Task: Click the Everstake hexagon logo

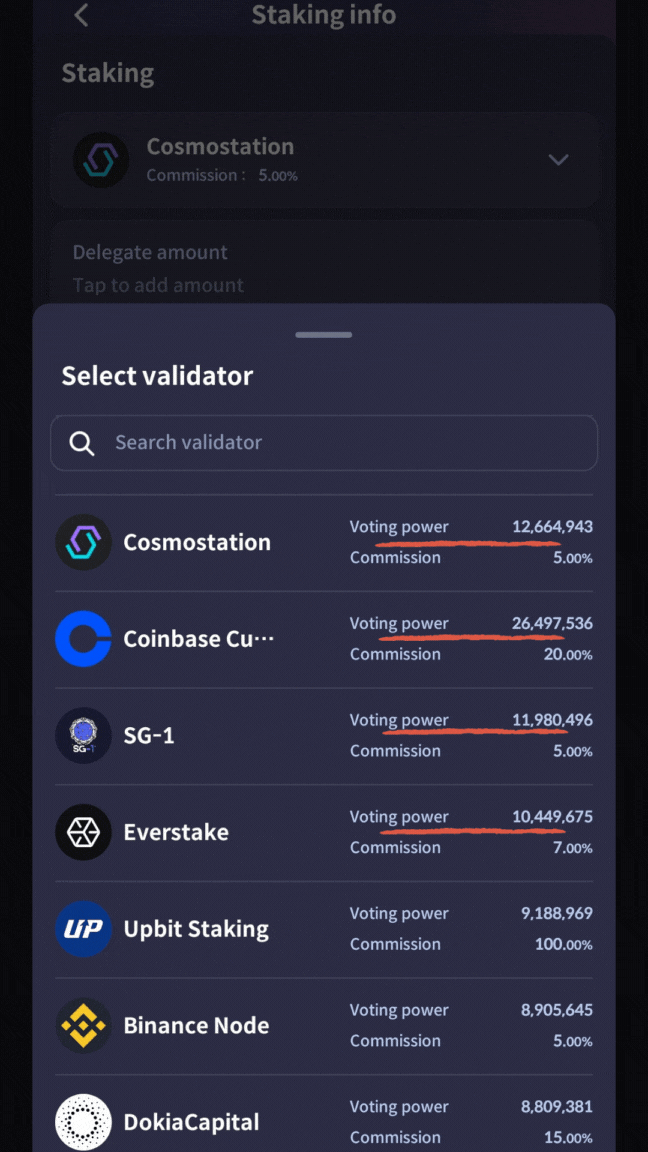Action: pos(83,832)
